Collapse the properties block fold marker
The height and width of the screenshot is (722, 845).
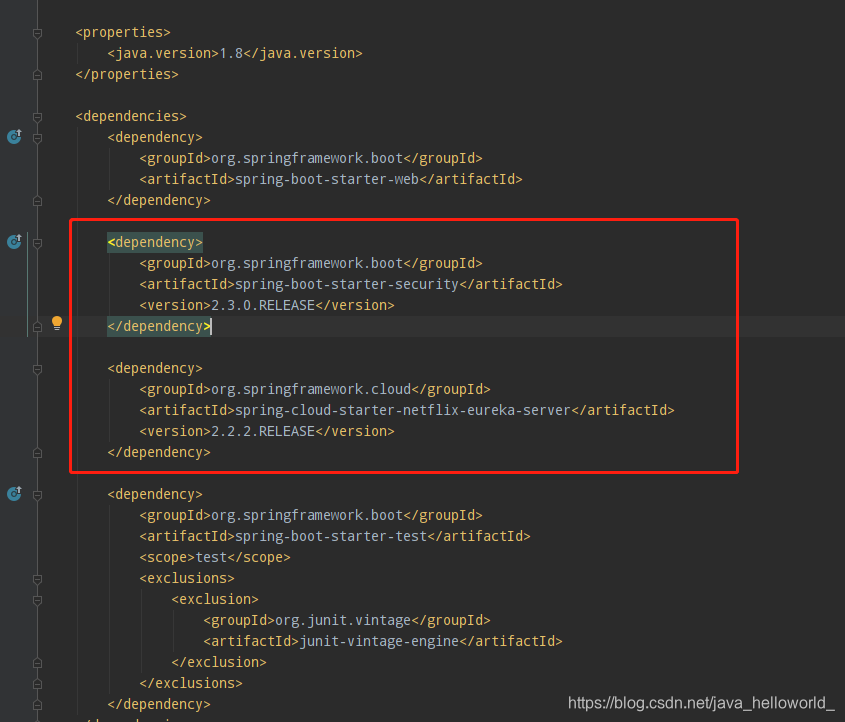point(37,33)
